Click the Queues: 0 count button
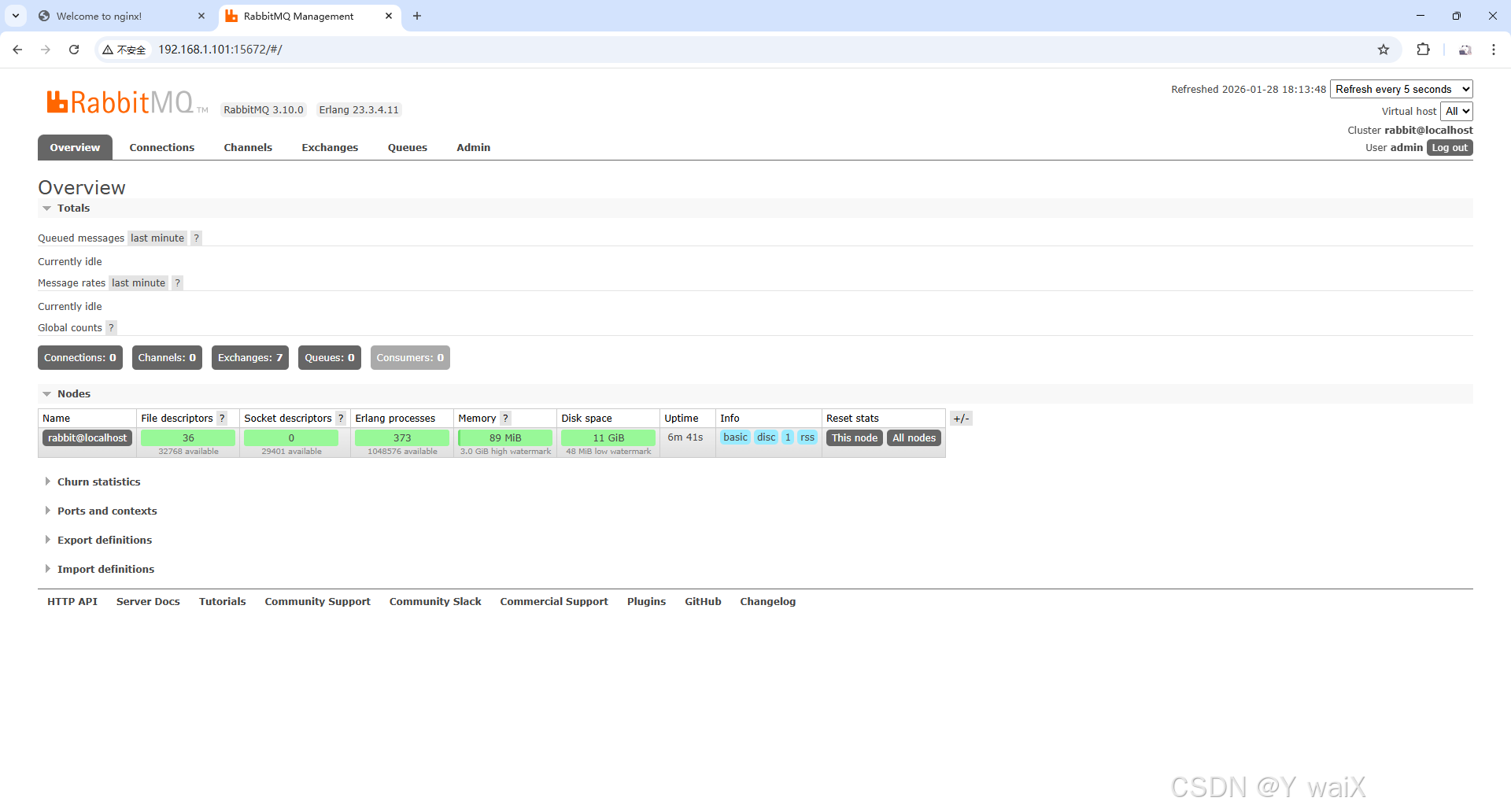 (330, 358)
